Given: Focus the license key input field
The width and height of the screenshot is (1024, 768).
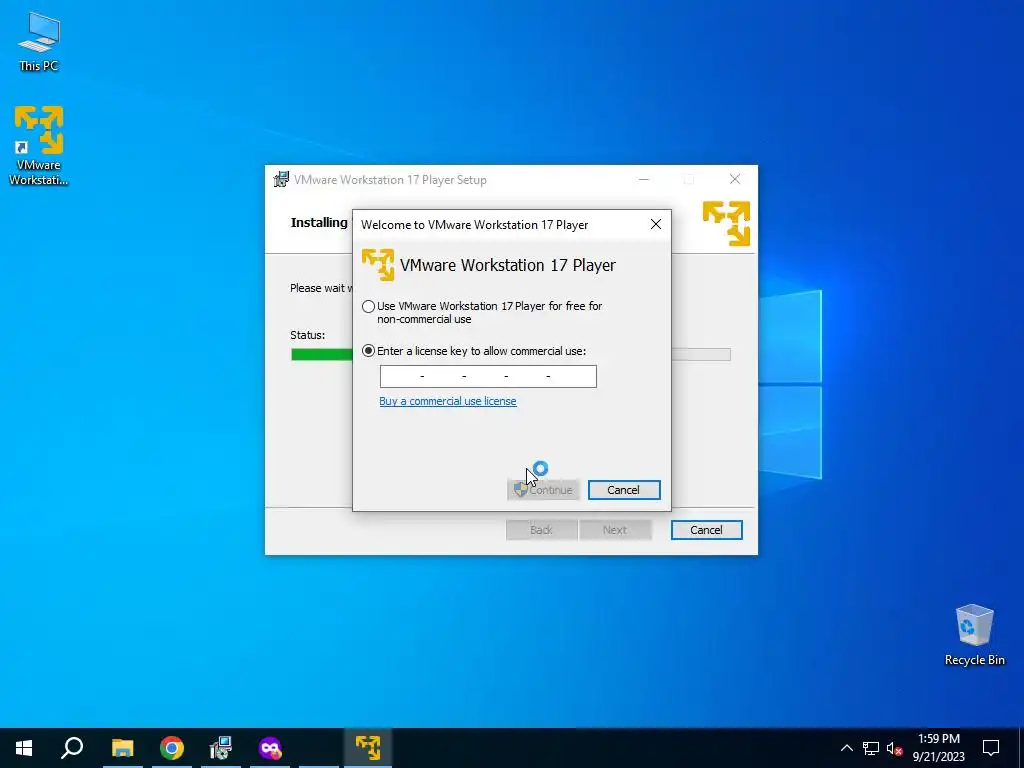Looking at the screenshot, I should [x=488, y=376].
